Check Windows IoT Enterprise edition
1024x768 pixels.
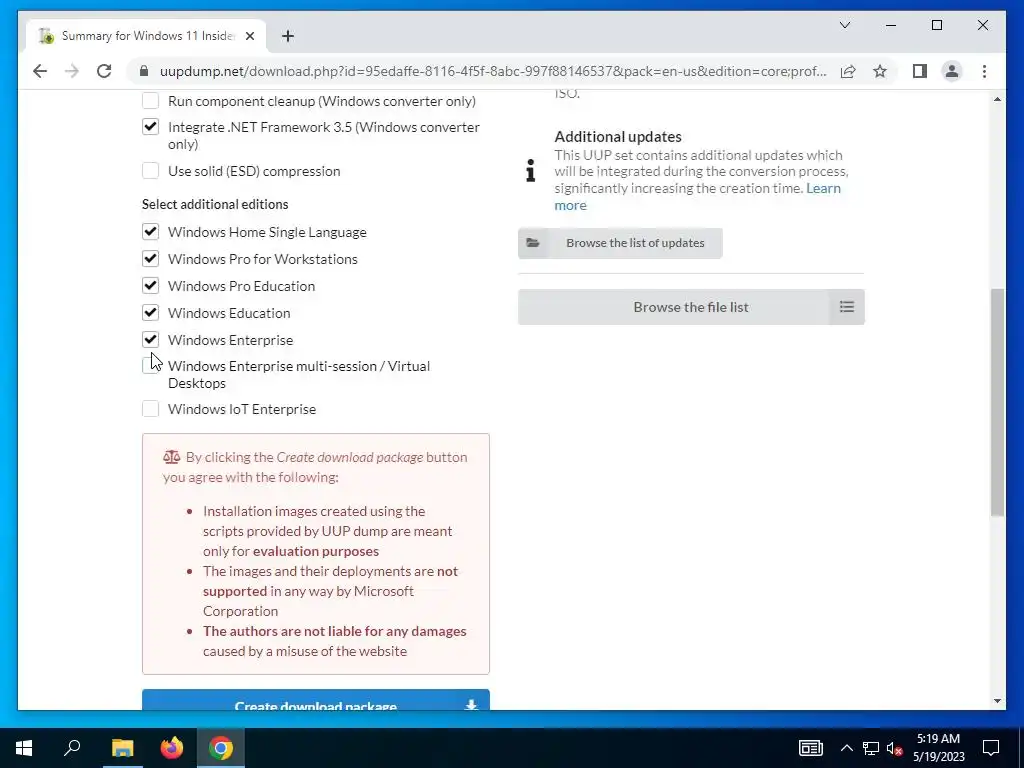click(150, 409)
